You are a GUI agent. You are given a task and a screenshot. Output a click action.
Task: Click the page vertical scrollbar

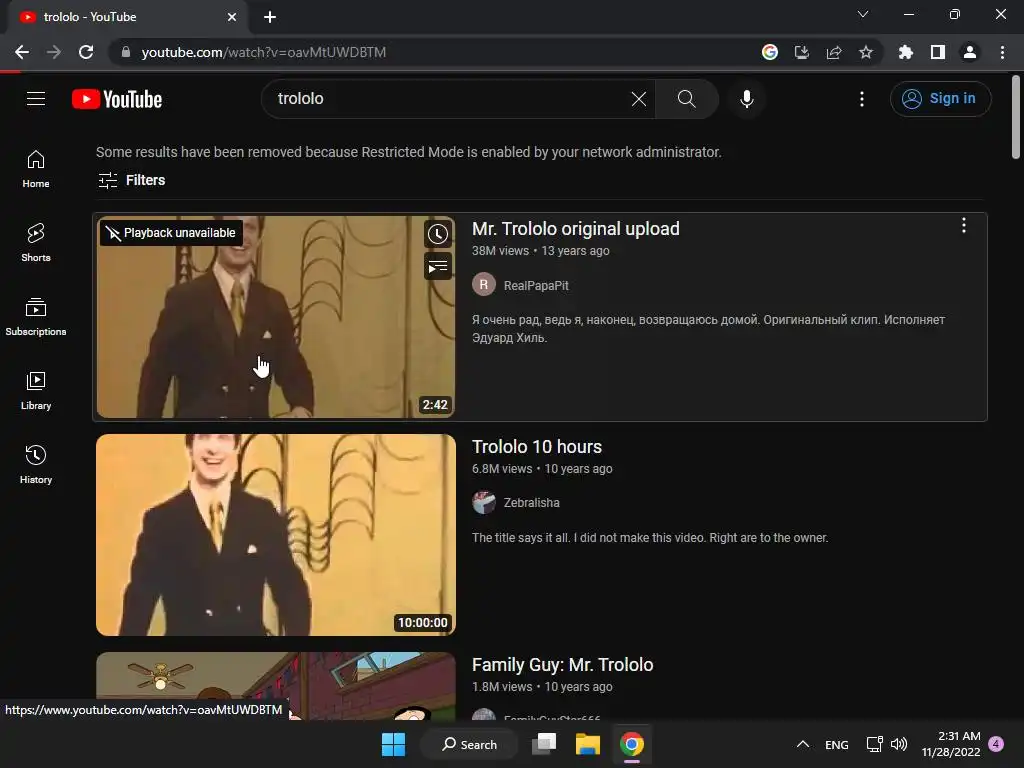click(1016, 118)
